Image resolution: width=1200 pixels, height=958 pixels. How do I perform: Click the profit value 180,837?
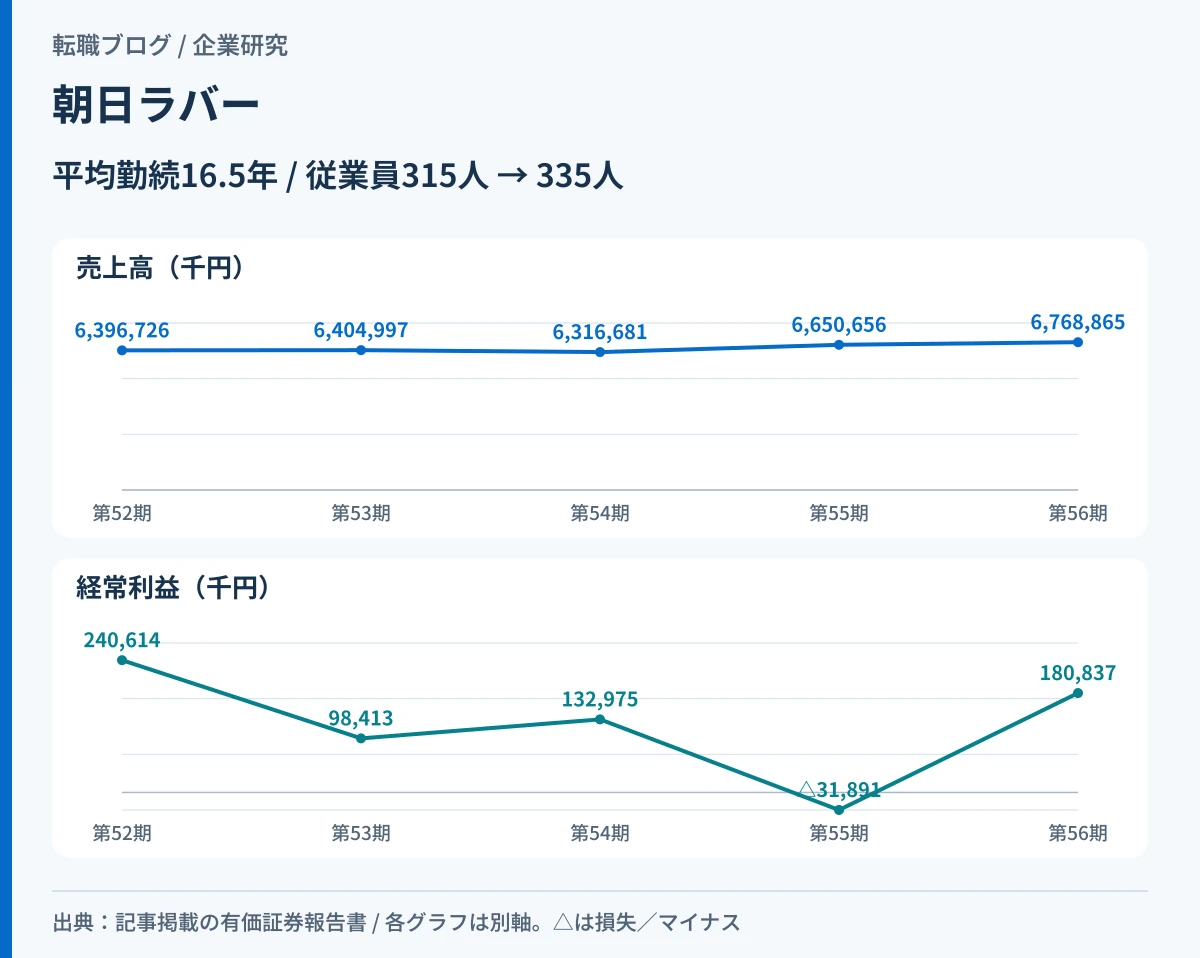click(x=1078, y=673)
